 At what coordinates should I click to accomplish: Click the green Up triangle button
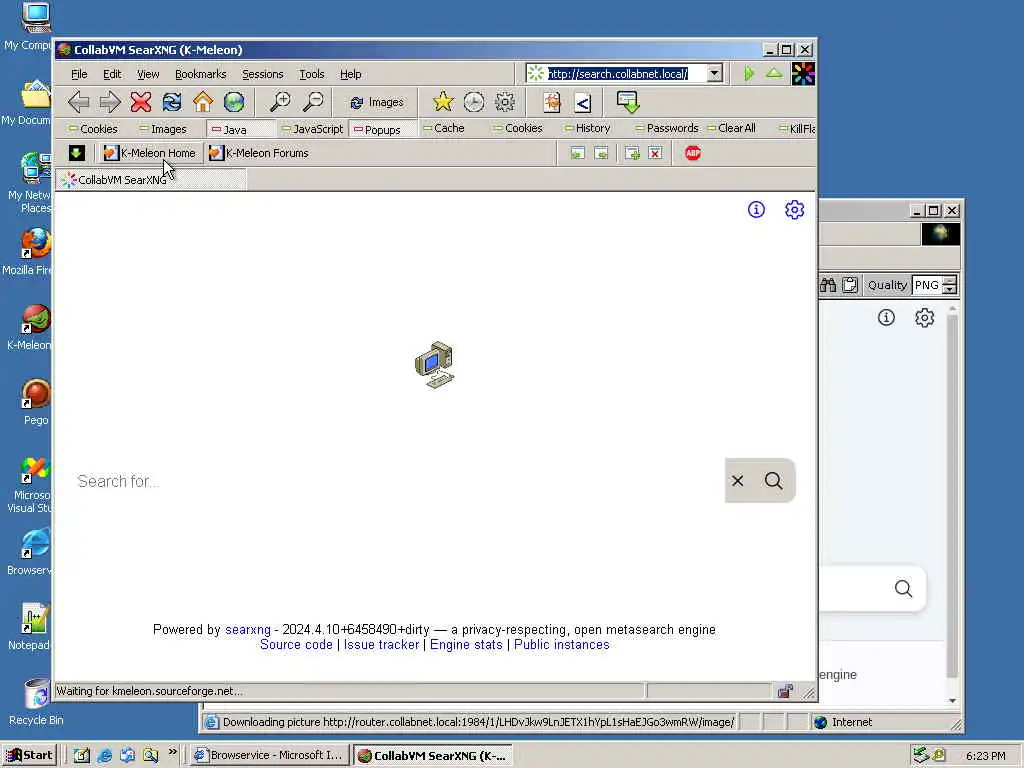tap(774, 73)
